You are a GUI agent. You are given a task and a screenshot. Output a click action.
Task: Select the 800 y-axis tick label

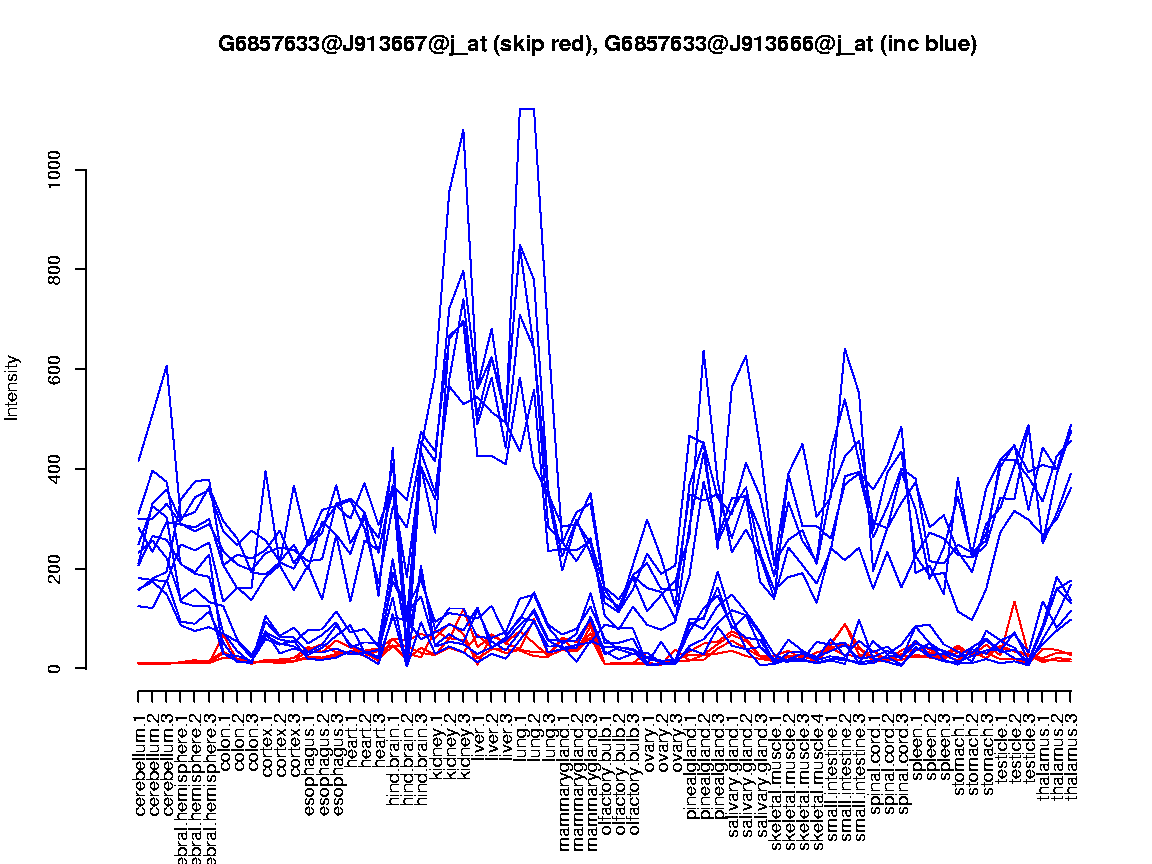pos(53,270)
